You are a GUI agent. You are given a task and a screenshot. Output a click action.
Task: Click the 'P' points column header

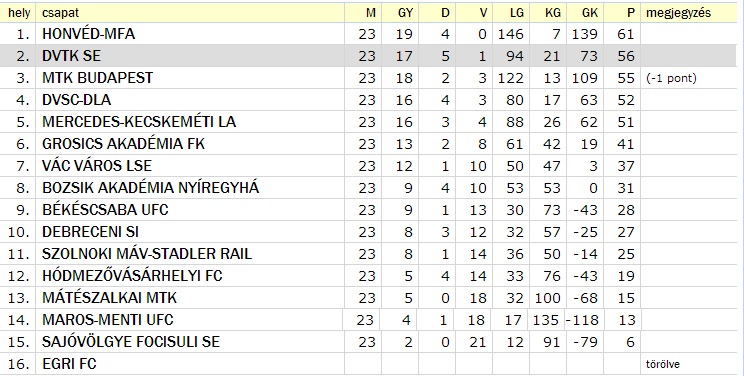(630, 13)
